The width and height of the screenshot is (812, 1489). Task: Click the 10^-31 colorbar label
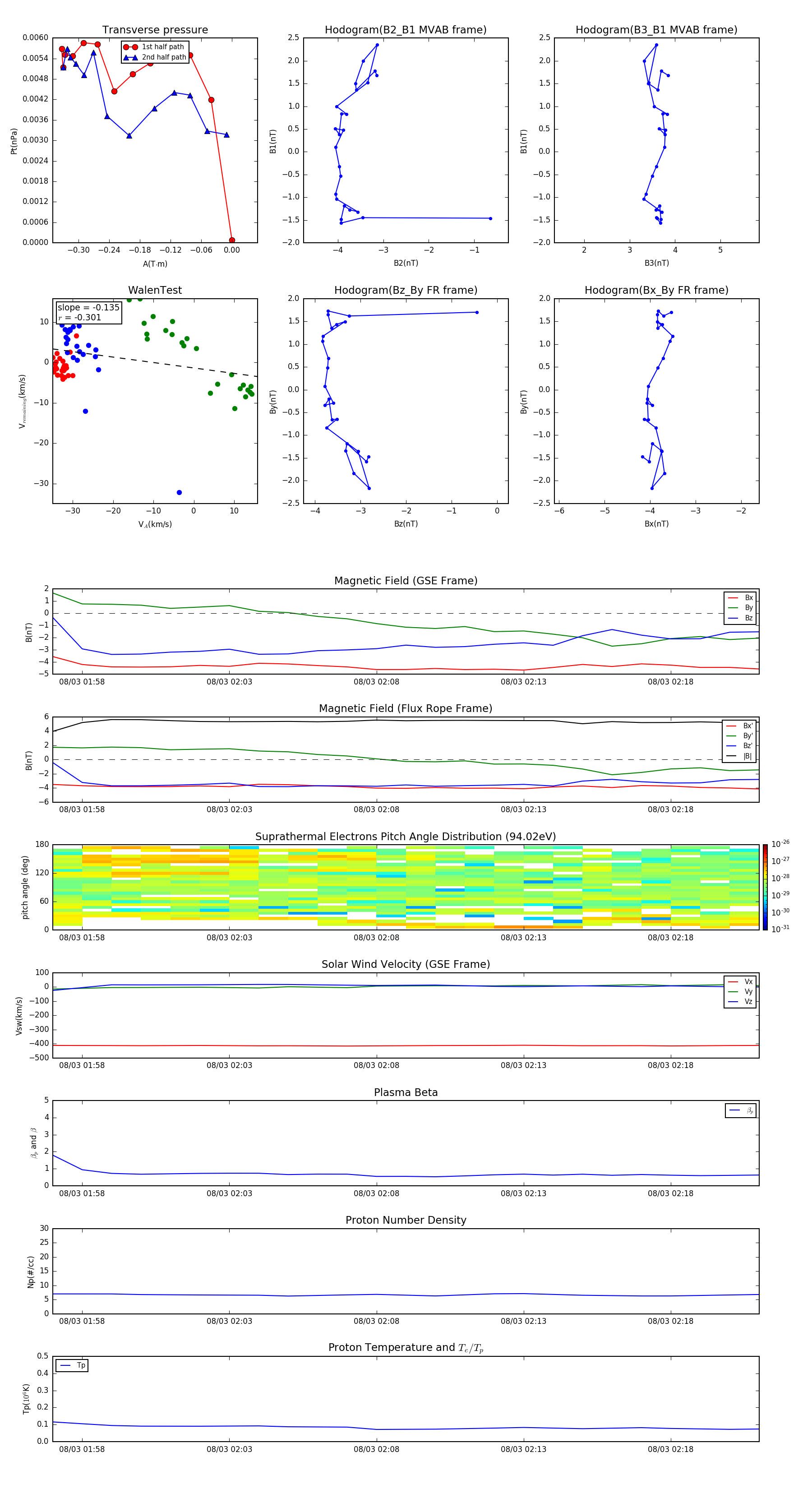click(x=780, y=929)
